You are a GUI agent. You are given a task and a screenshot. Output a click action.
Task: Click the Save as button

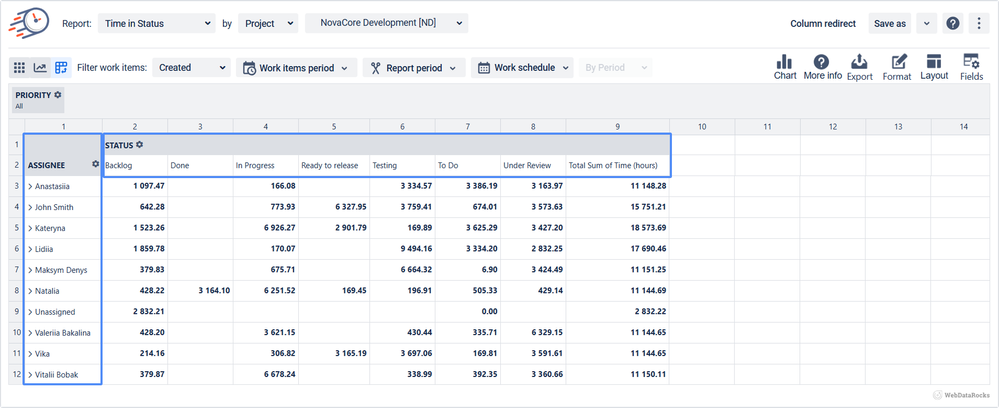(889, 23)
